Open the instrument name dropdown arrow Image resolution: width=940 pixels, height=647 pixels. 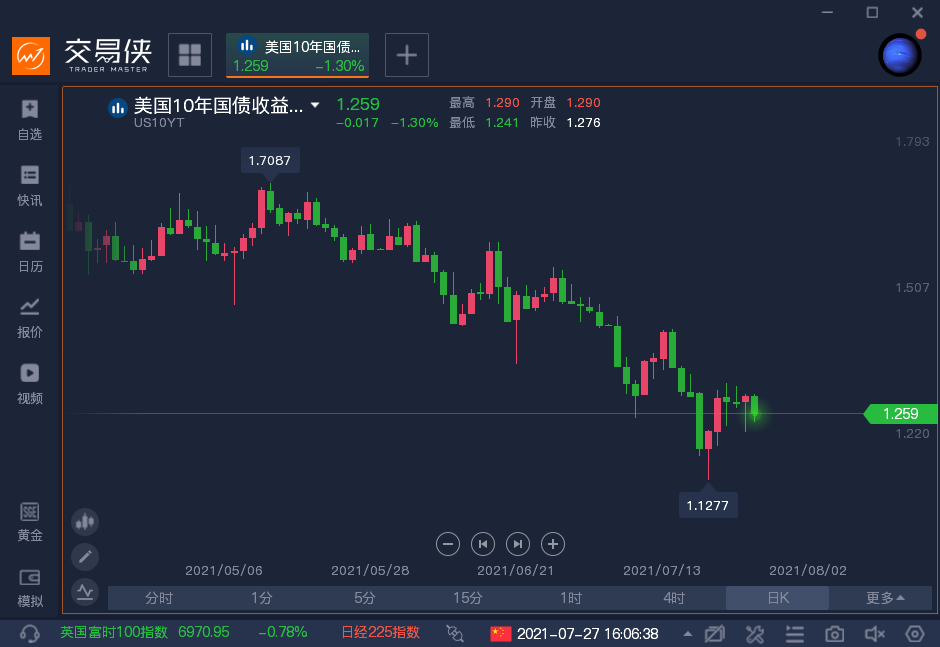click(315, 105)
